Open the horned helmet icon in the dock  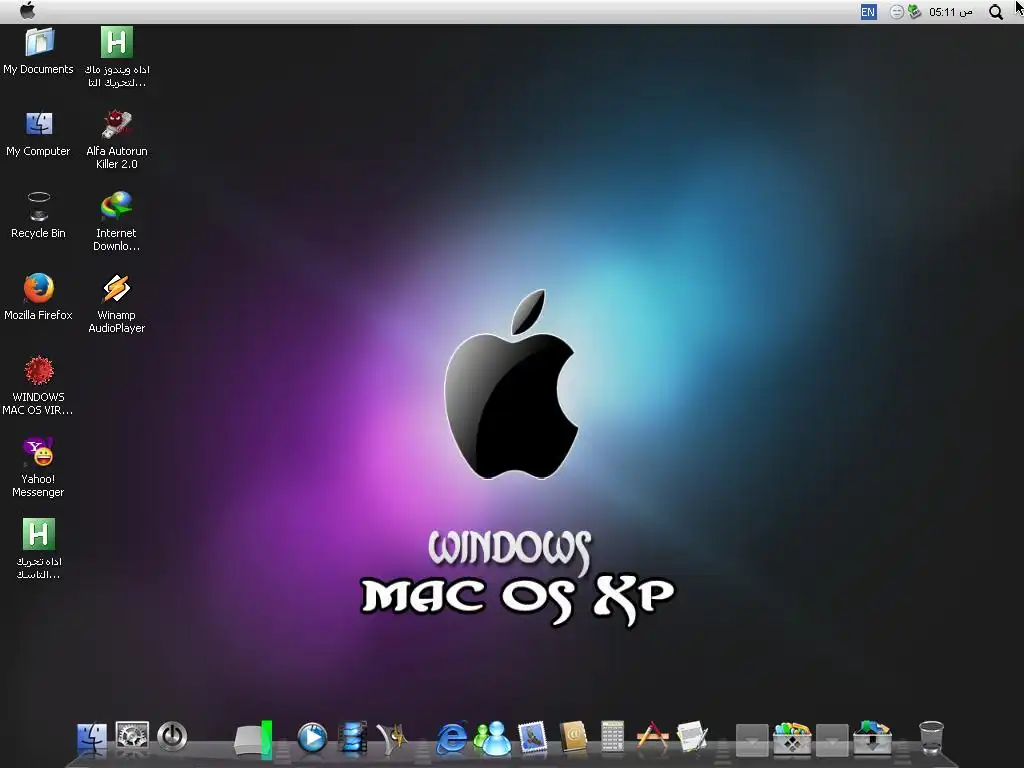pyautogui.click(x=392, y=738)
